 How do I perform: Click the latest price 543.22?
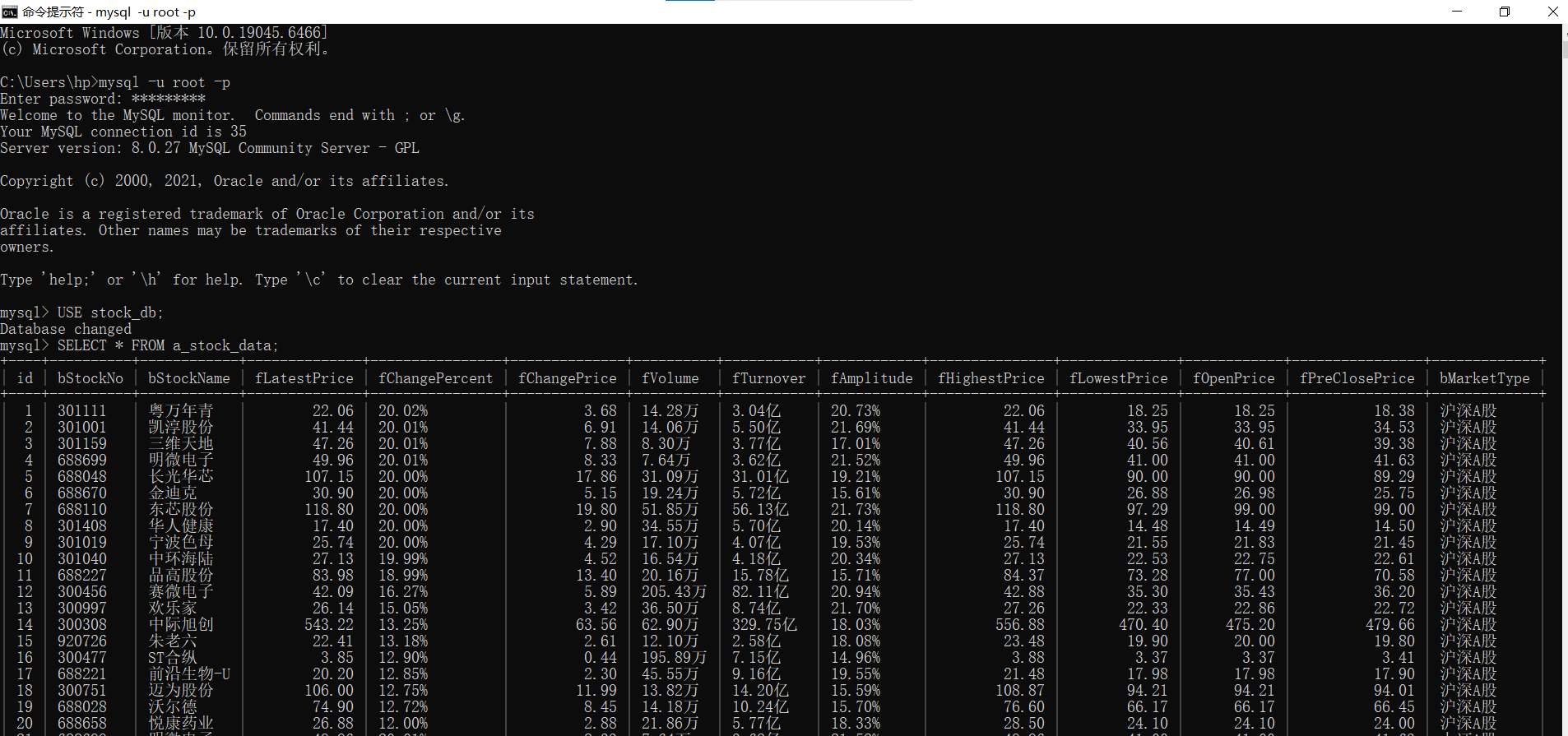point(329,625)
